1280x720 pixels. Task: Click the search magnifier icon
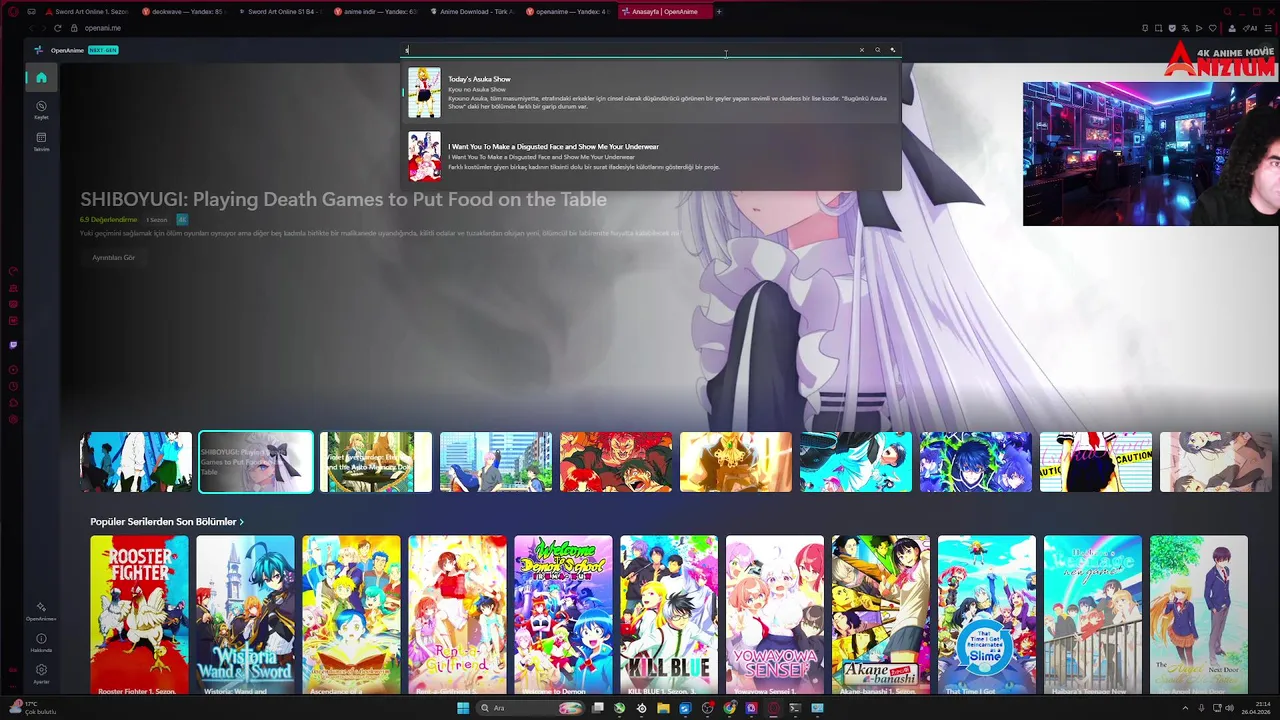point(878,50)
